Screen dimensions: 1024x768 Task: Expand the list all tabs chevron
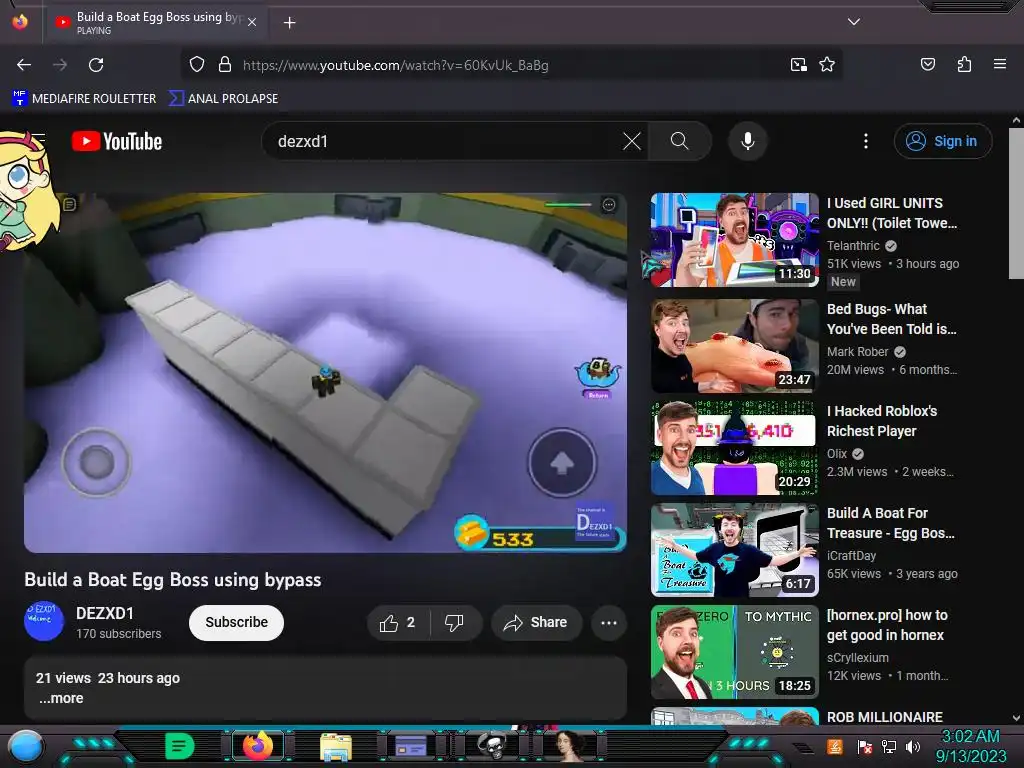pos(854,22)
